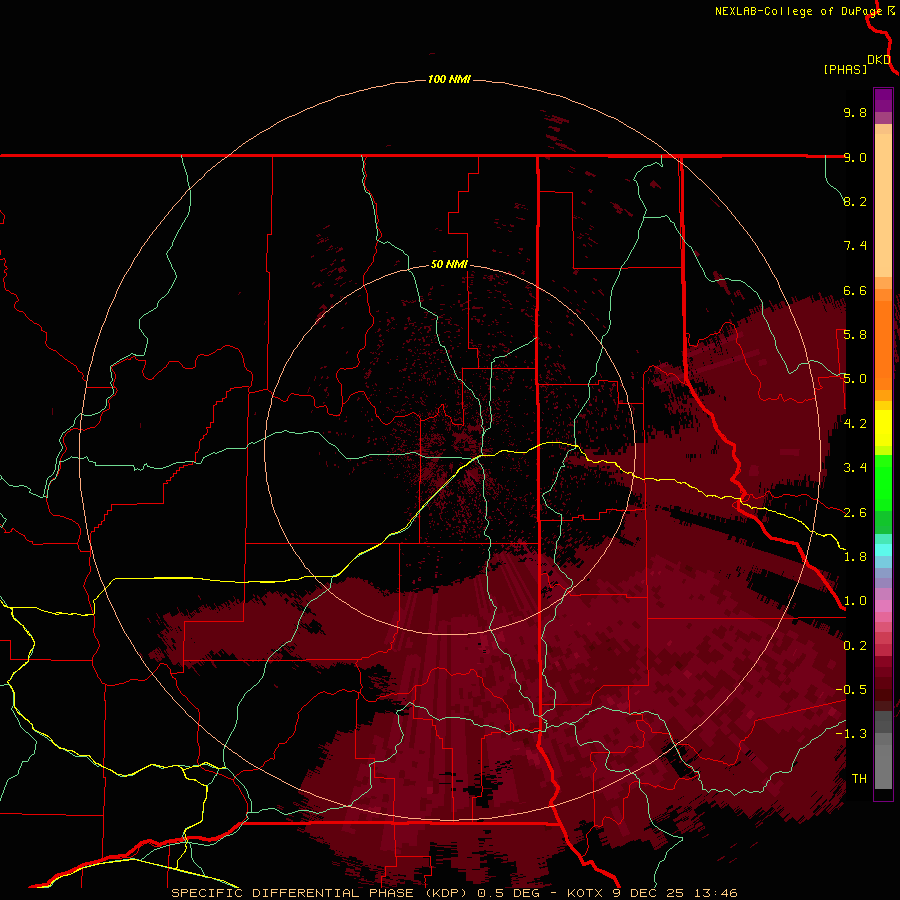Click the -1.3 scale value
Image resolution: width=900 pixels, height=900 pixels.
pos(851,734)
